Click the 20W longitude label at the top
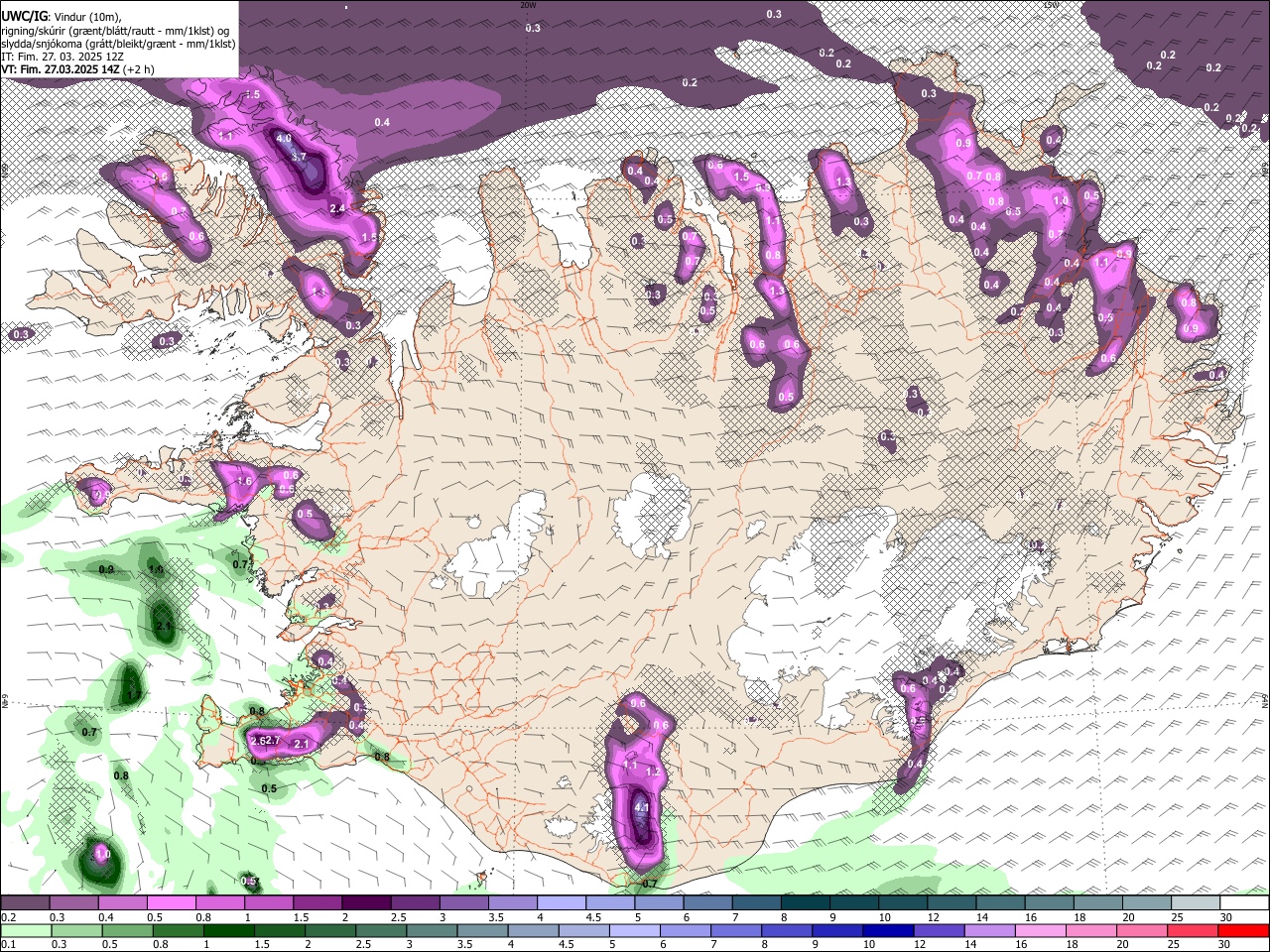Viewport: 1270px width, 952px height. 528,5
